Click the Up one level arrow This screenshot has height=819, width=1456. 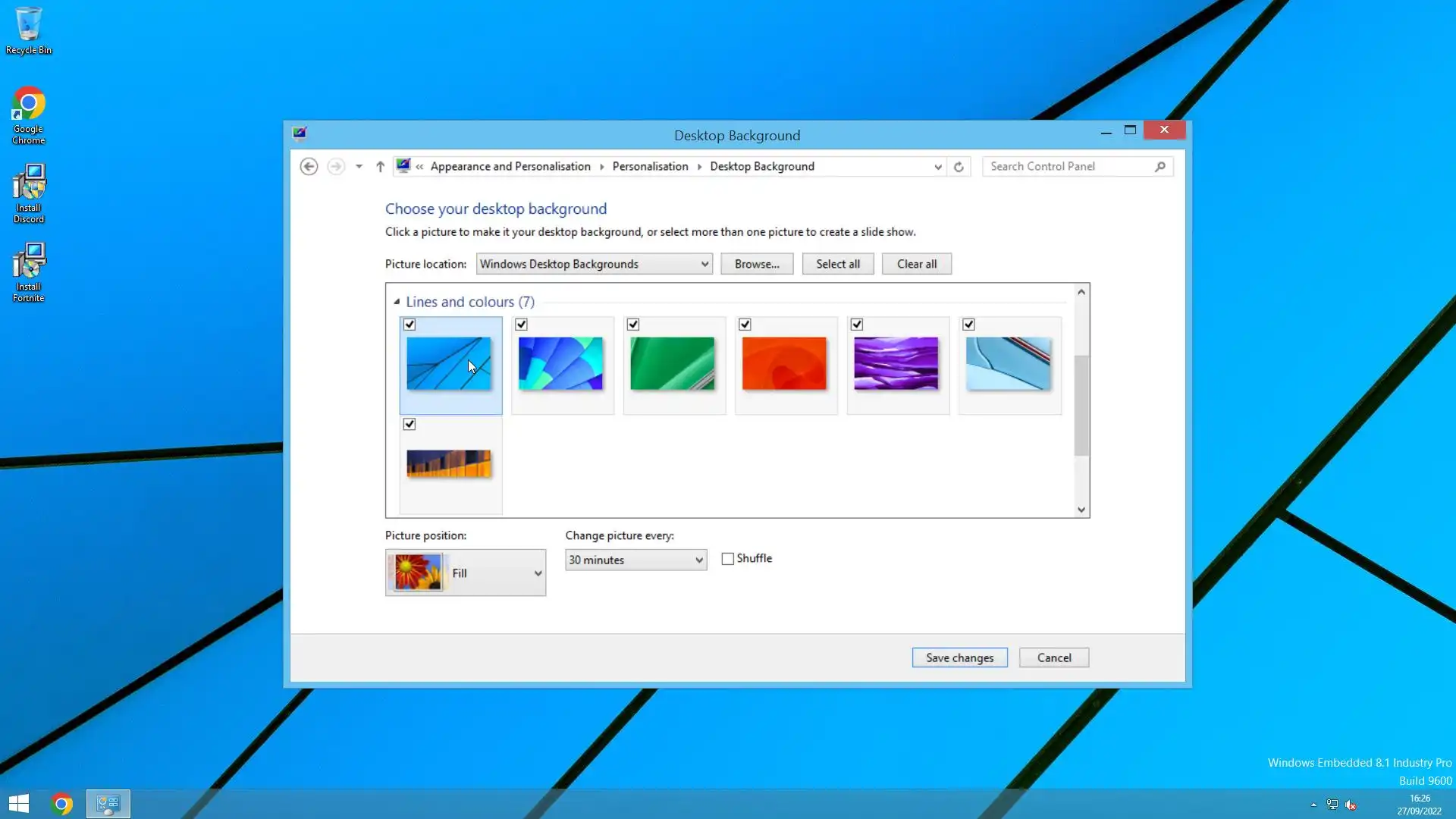point(380,167)
